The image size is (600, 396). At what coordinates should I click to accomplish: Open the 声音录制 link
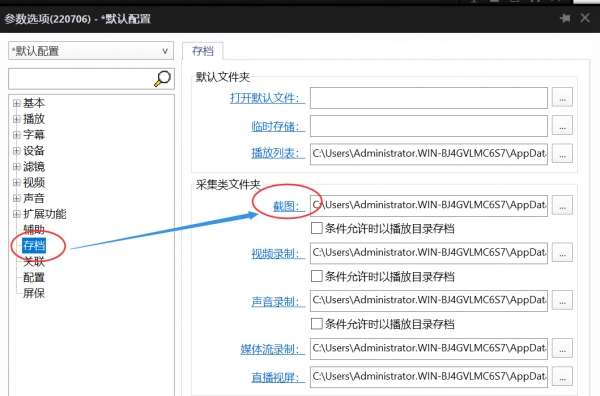pyautogui.click(x=278, y=301)
